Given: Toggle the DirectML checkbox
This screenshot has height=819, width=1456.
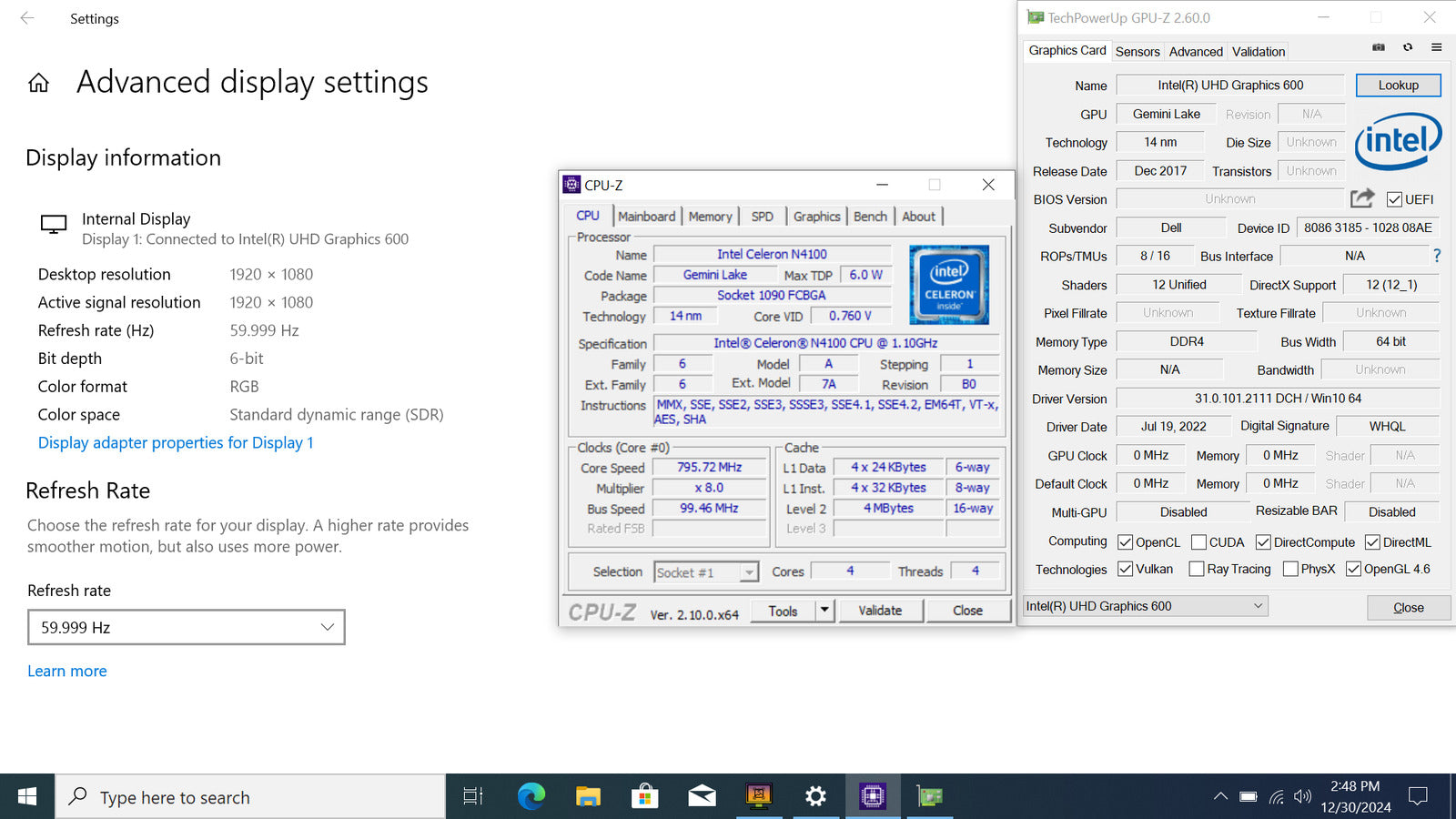Looking at the screenshot, I should (1372, 542).
